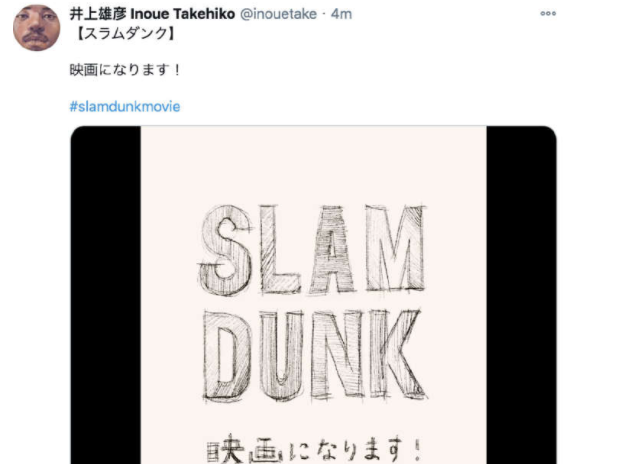Click the right black bar of the image

click(x=520, y=300)
